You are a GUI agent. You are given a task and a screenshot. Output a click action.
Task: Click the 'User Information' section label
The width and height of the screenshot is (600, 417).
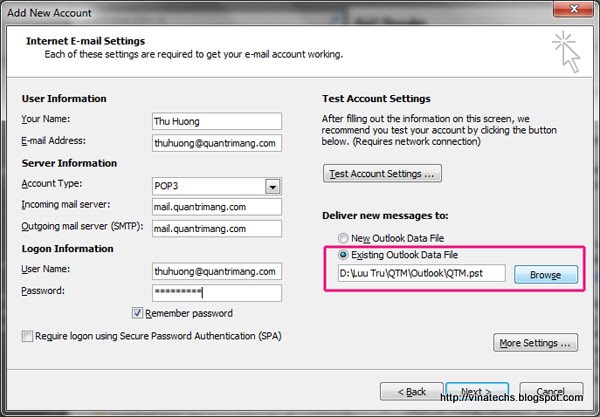point(64,99)
